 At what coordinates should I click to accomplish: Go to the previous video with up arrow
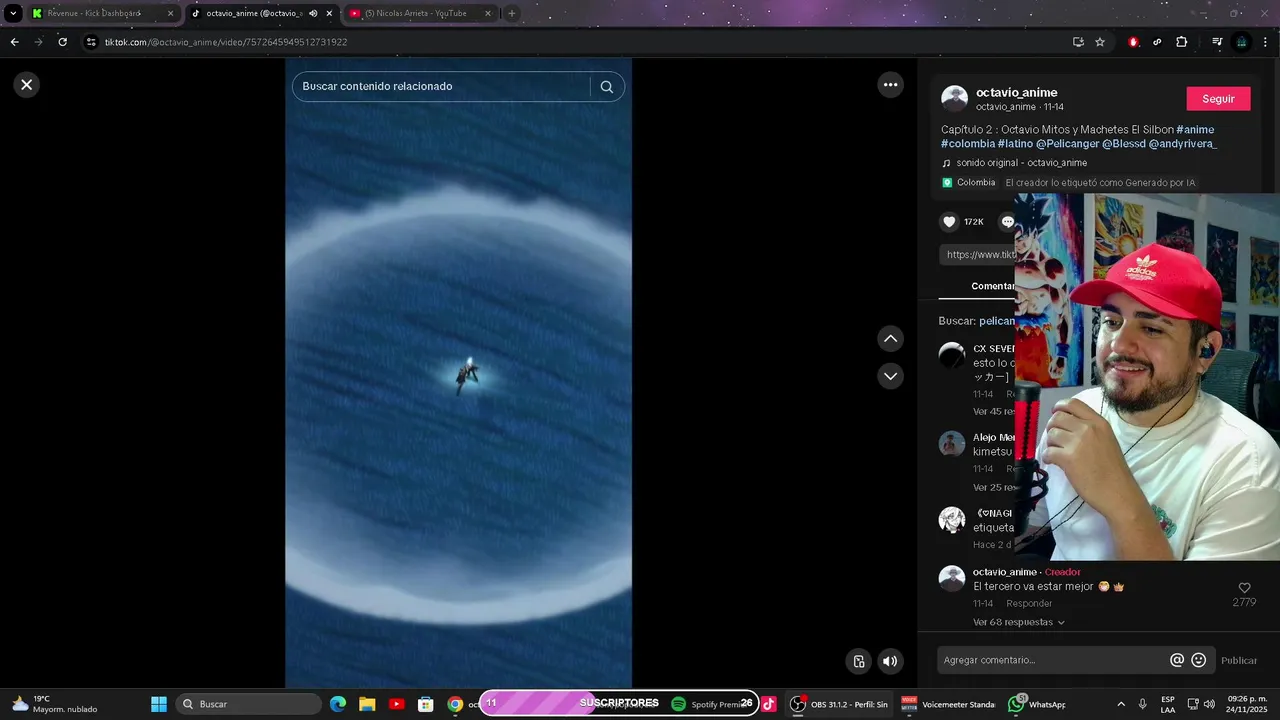click(x=890, y=339)
